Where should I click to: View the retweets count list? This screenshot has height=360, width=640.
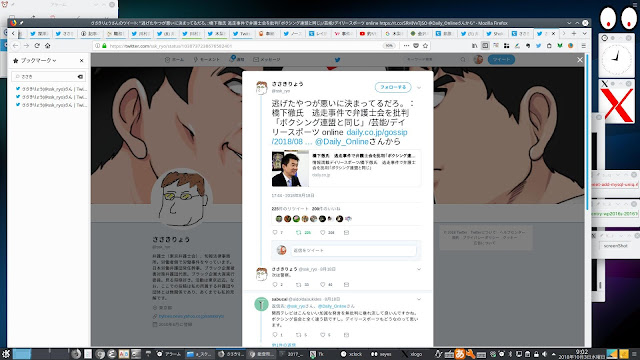click(x=290, y=209)
